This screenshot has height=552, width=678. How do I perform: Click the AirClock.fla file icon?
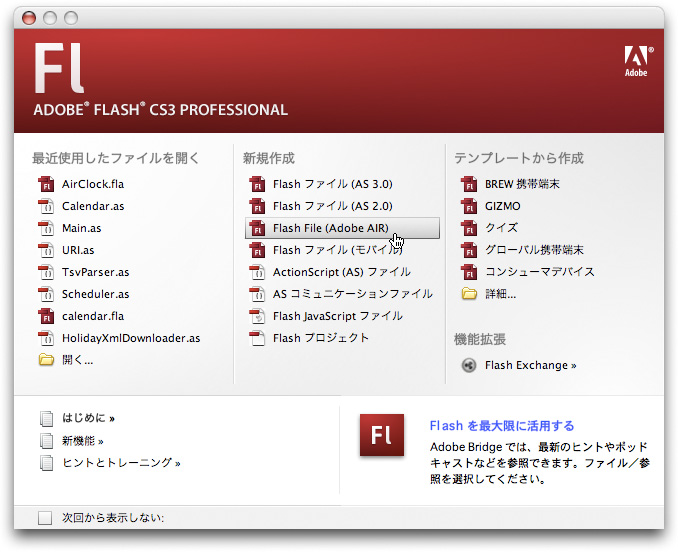tap(46, 184)
